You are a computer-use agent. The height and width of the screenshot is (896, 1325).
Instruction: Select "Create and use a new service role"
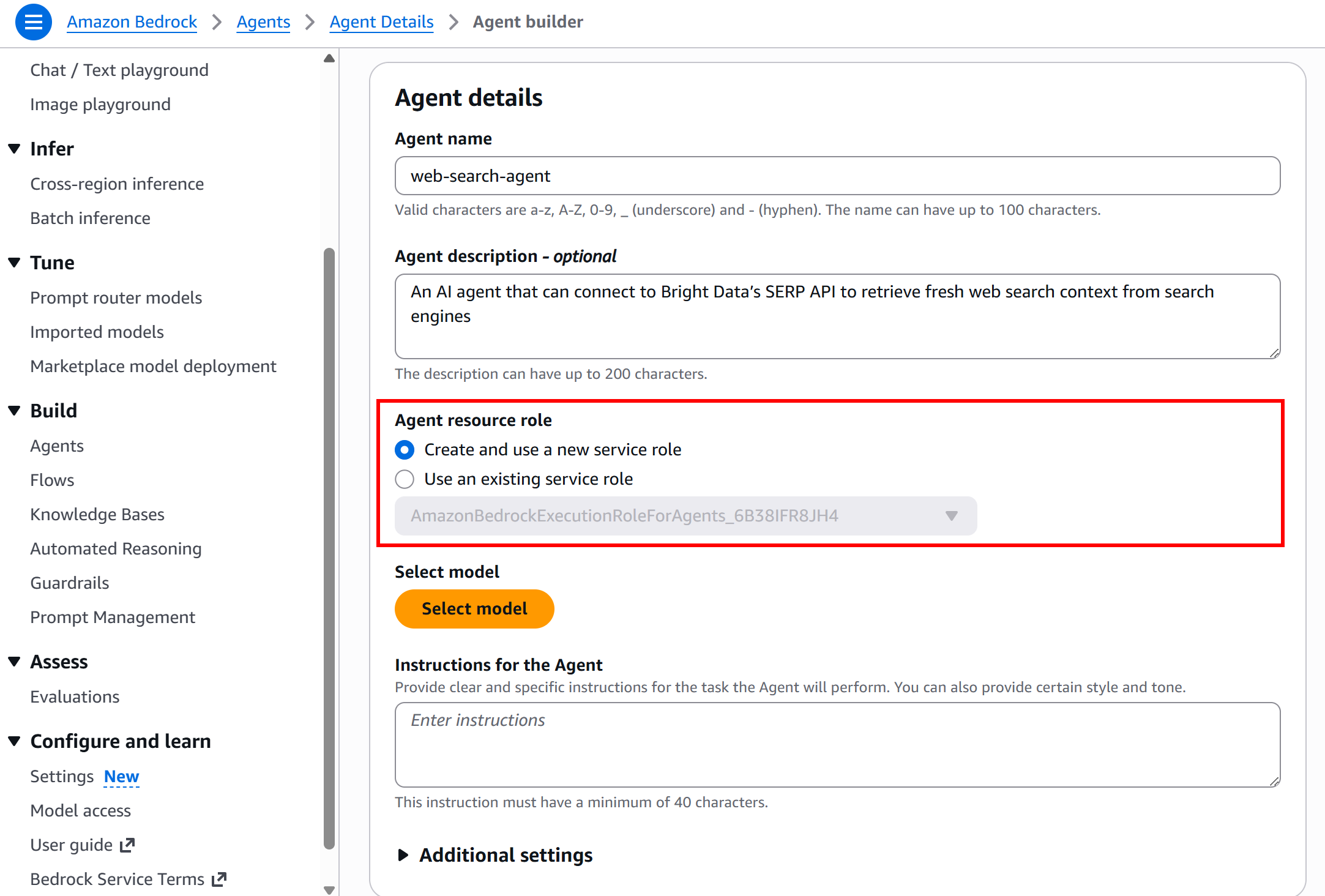tap(404, 450)
